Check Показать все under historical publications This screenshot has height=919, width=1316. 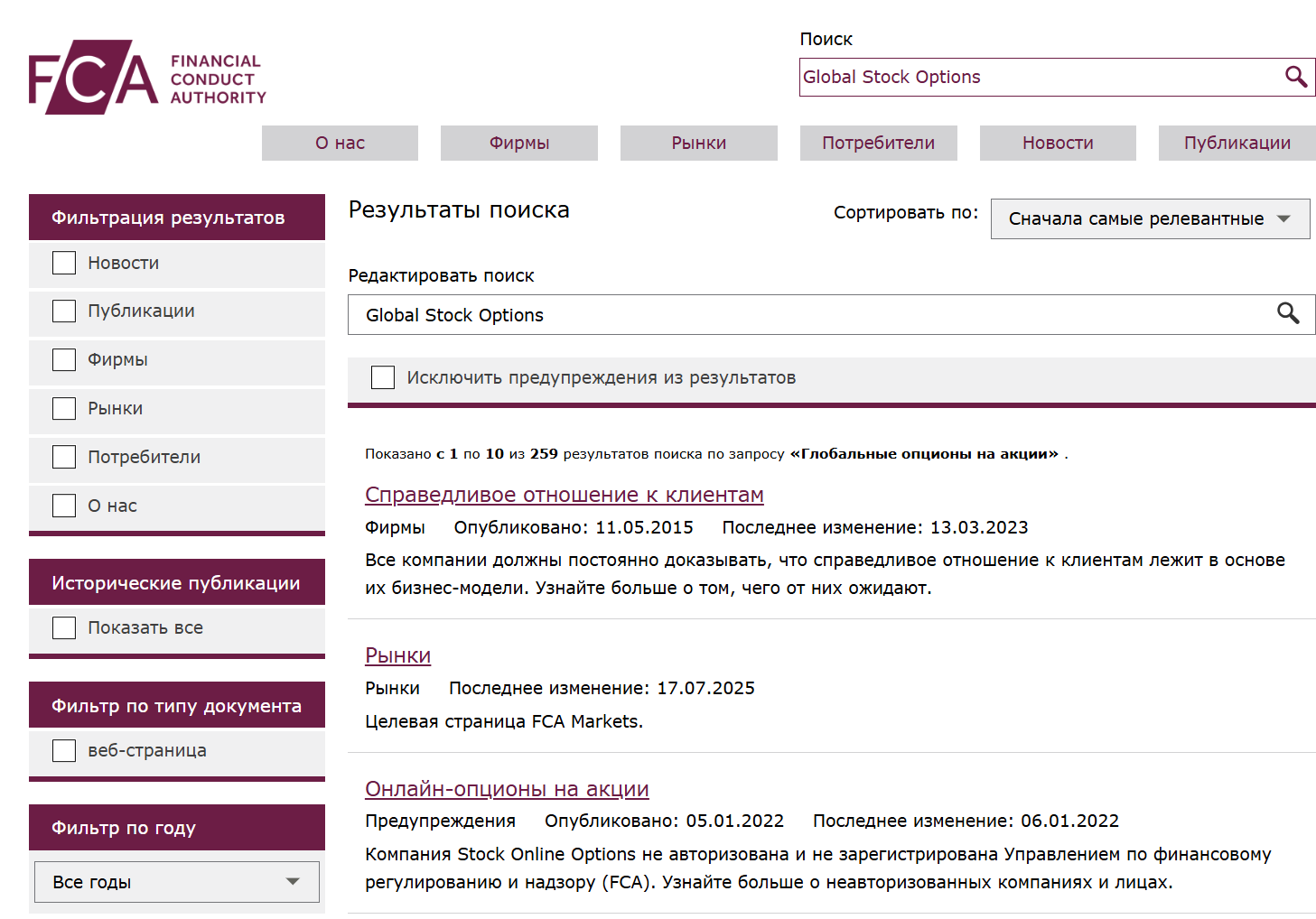pos(64,628)
